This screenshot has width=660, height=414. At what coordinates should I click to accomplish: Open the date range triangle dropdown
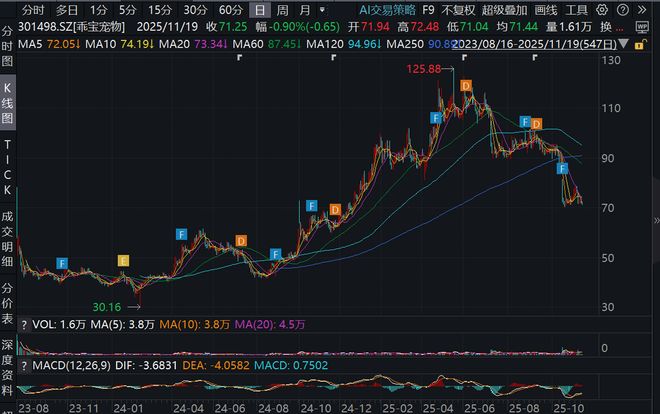coord(624,44)
